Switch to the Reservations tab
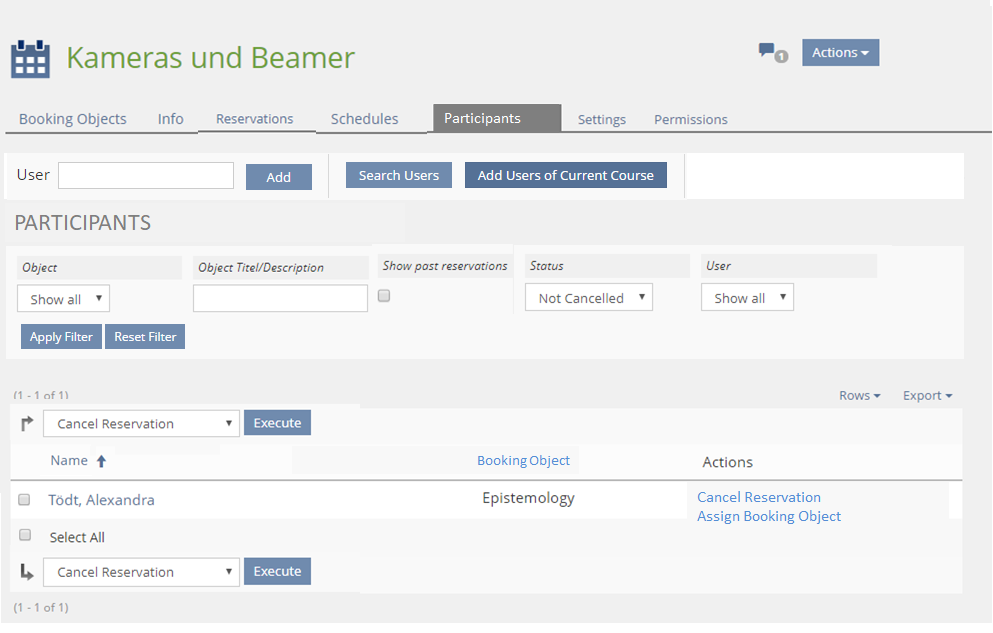The height and width of the screenshot is (633, 993). [x=254, y=119]
